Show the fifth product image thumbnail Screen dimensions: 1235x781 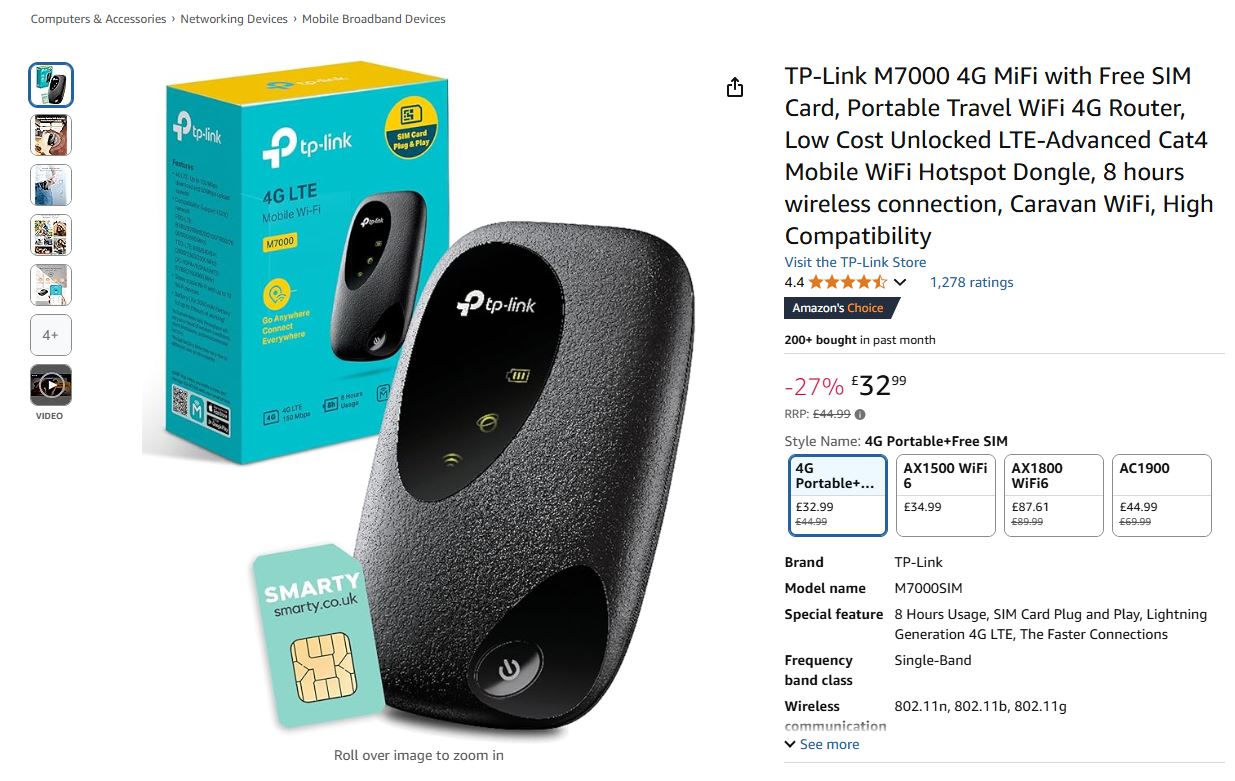(51, 285)
